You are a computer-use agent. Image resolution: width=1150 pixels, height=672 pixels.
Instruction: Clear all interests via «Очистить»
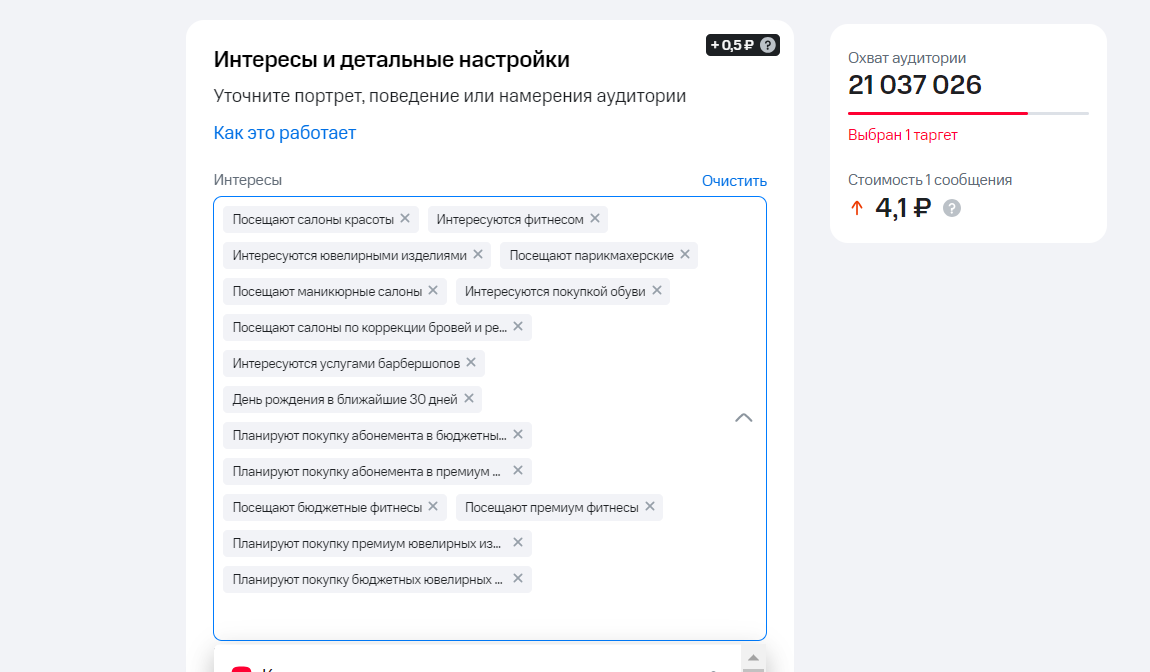pyautogui.click(x=733, y=180)
